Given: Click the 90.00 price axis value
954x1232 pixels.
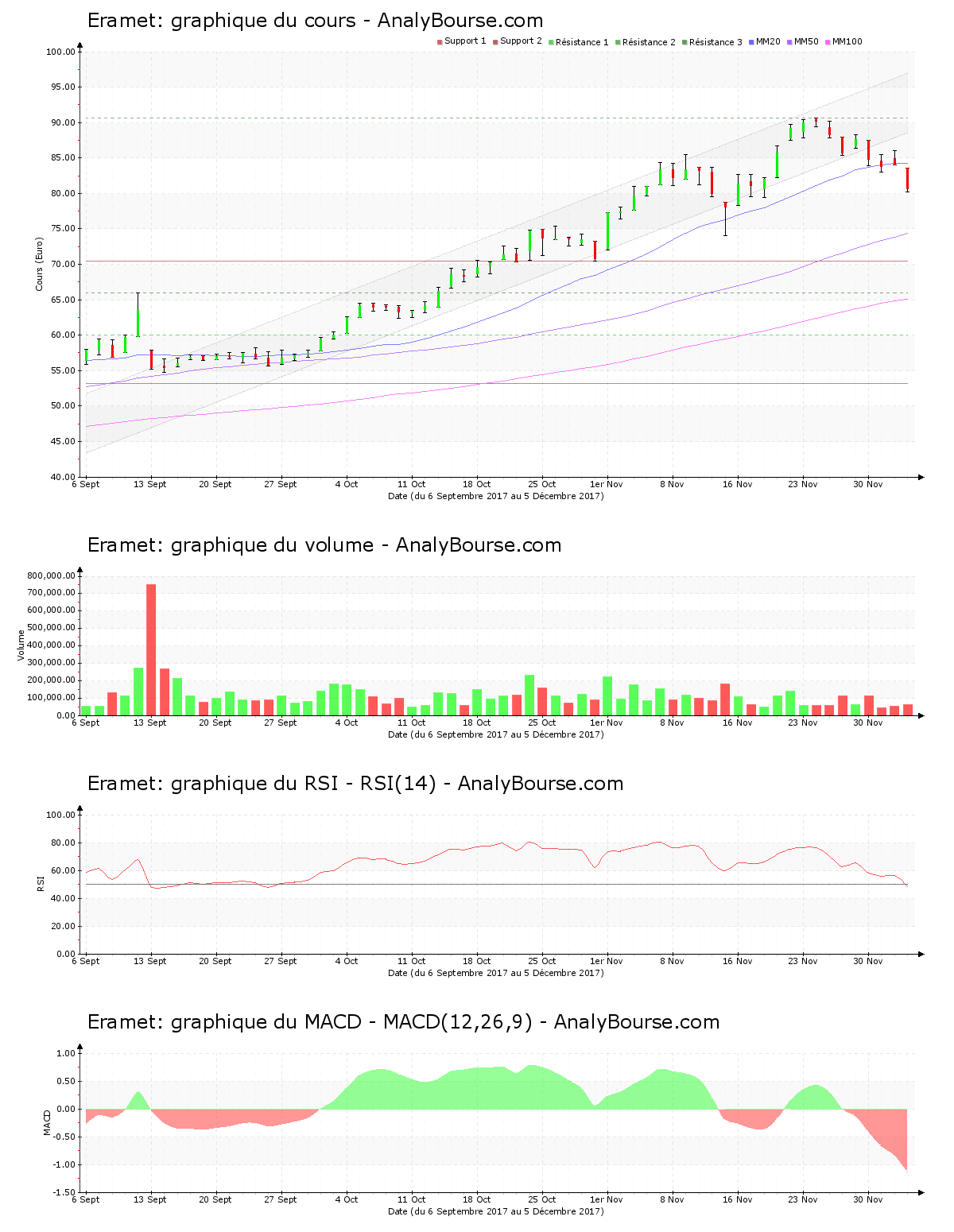Looking at the screenshot, I should pos(64,123).
